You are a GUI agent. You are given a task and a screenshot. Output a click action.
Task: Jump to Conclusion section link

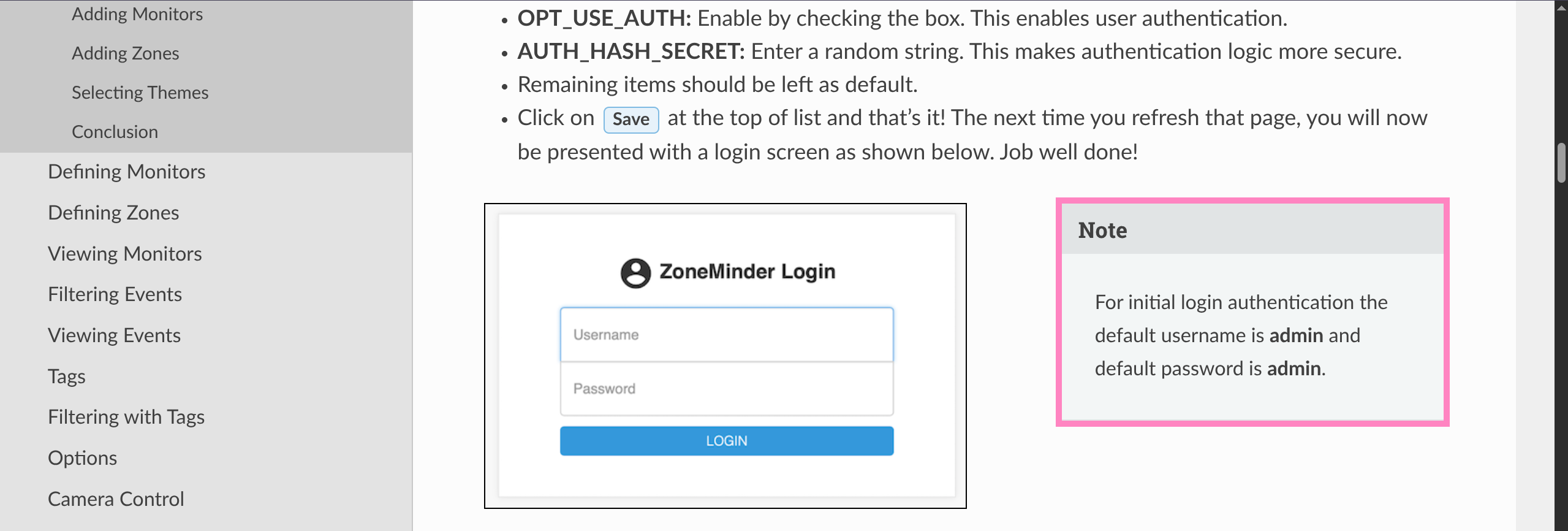115,132
